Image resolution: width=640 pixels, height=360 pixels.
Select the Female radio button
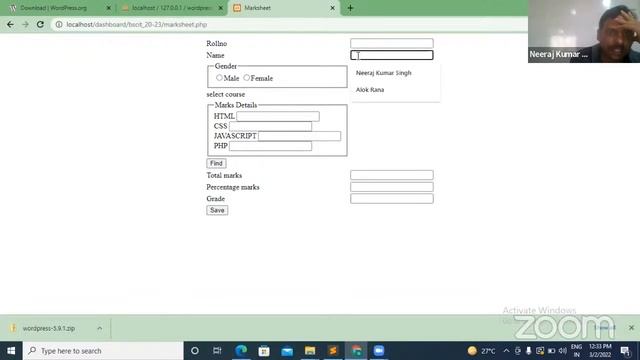click(247, 78)
